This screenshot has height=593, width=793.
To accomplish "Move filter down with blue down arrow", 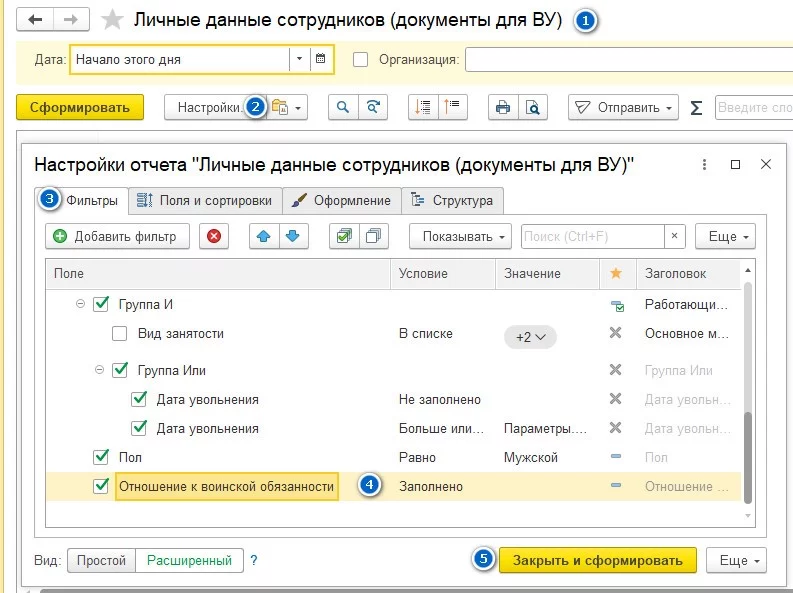I will pos(293,236).
